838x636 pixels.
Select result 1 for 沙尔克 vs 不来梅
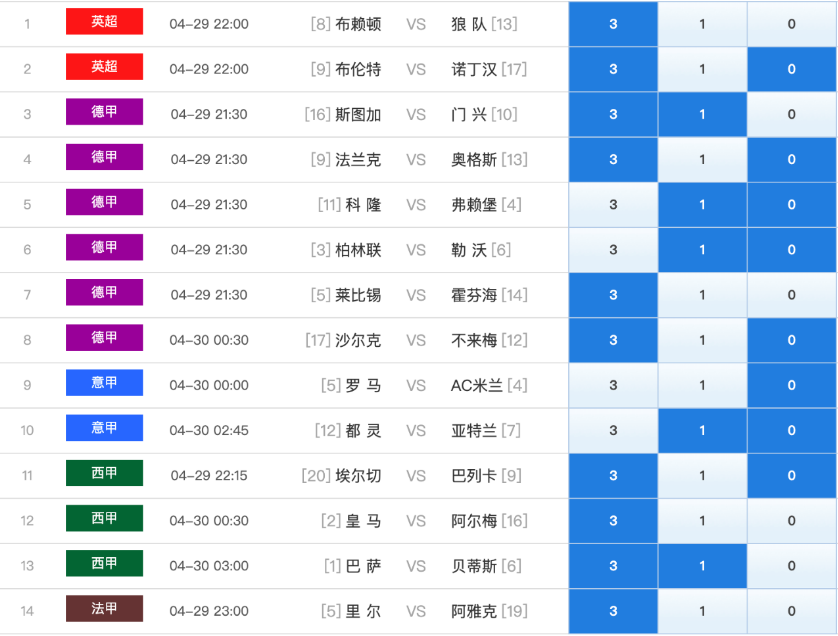tap(702, 340)
